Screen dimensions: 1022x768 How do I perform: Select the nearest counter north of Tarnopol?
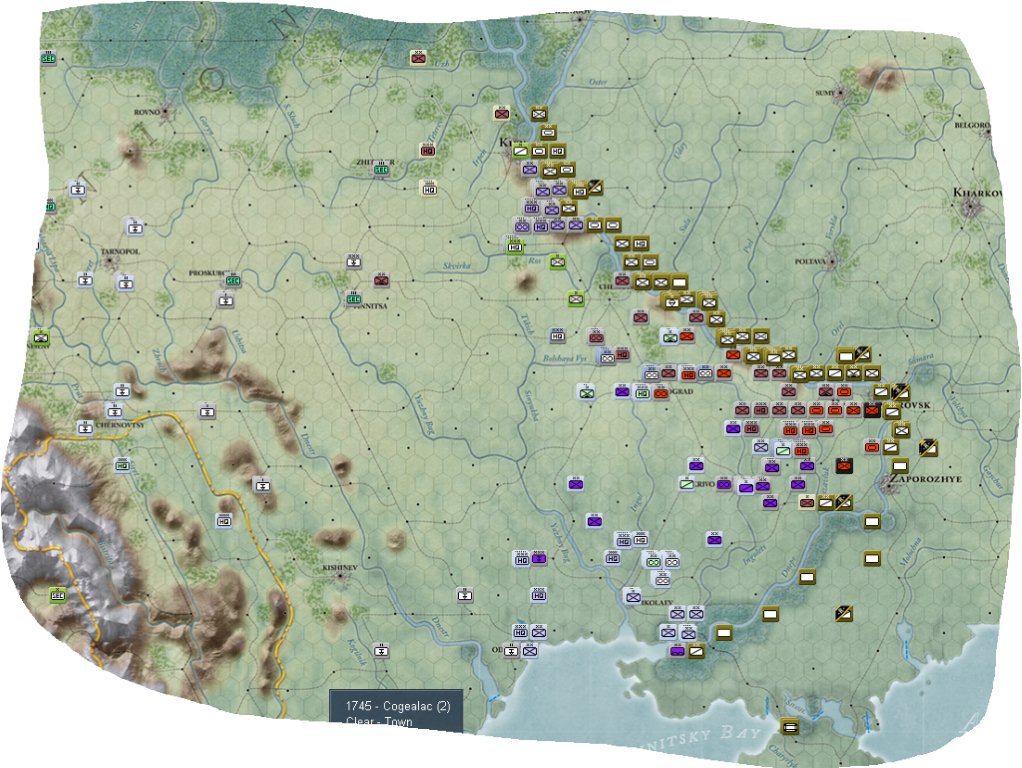click(x=135, y=228)
